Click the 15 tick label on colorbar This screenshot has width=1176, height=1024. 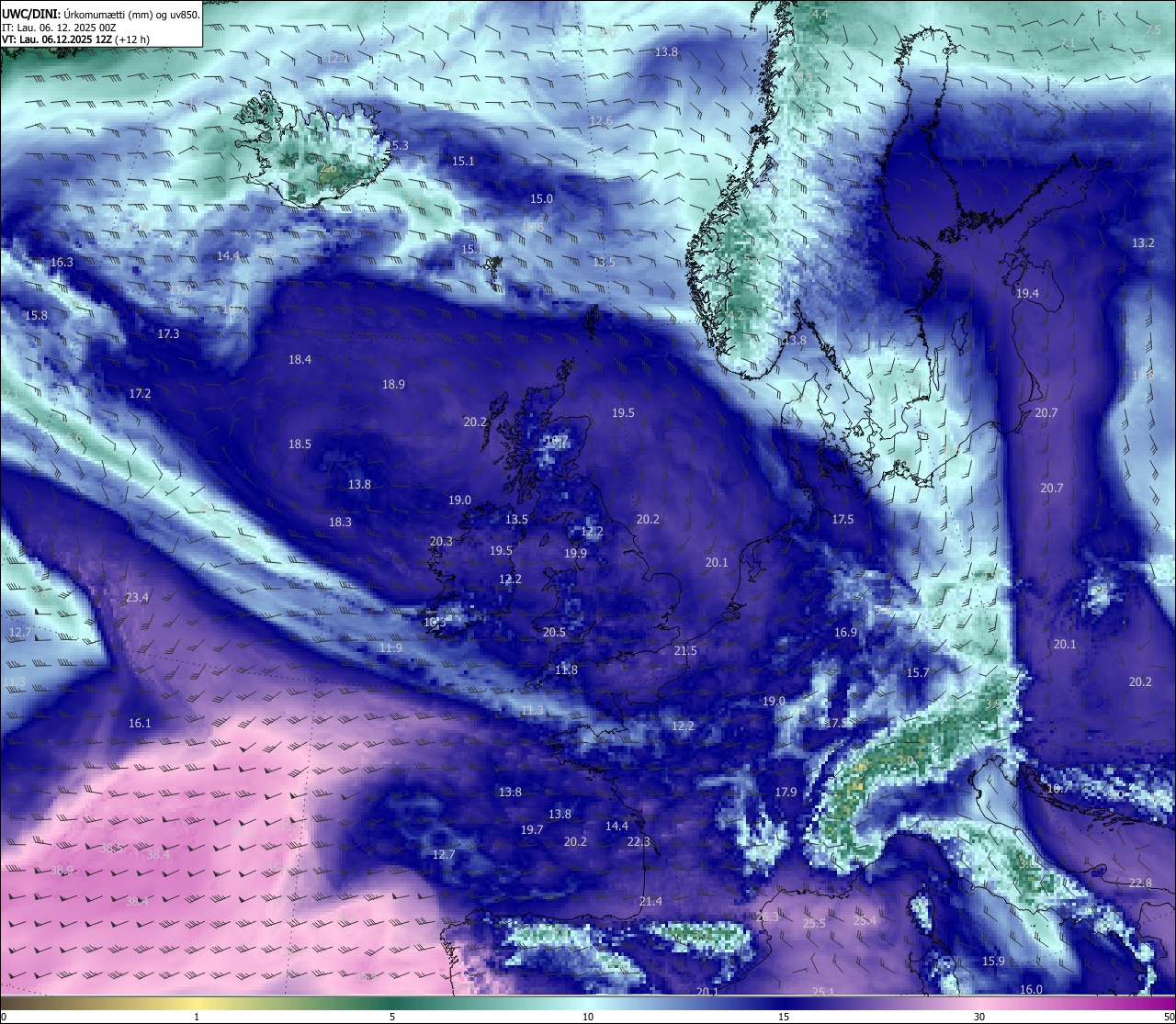(784, 1017)
